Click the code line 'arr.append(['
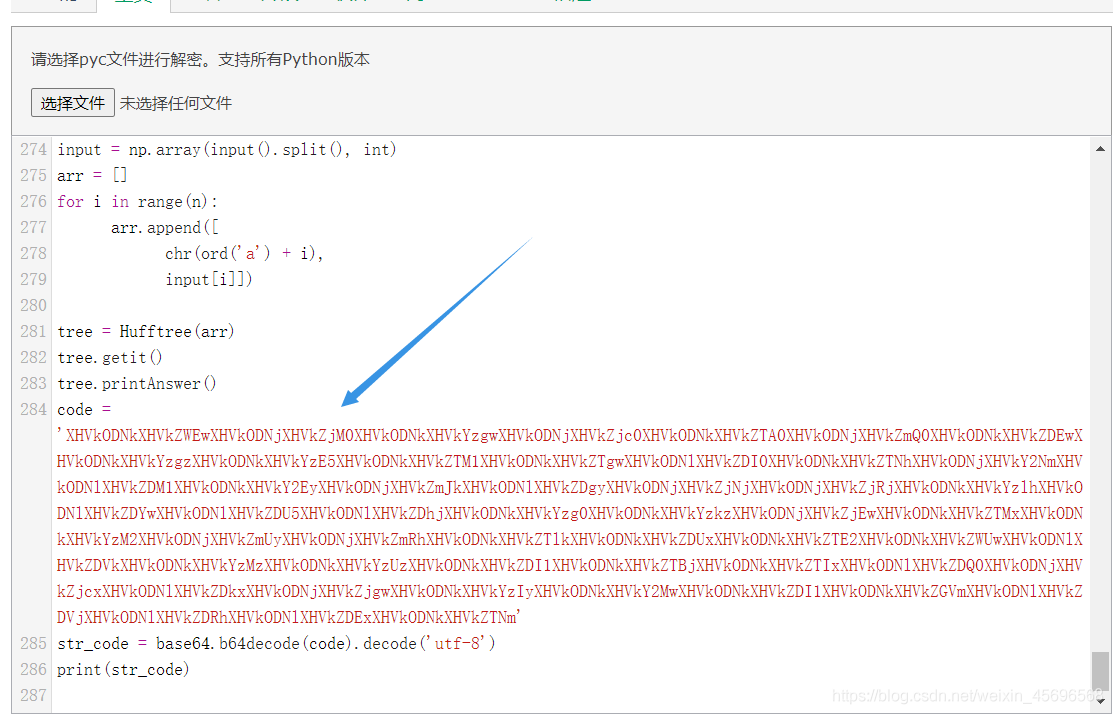 point(165,228)
